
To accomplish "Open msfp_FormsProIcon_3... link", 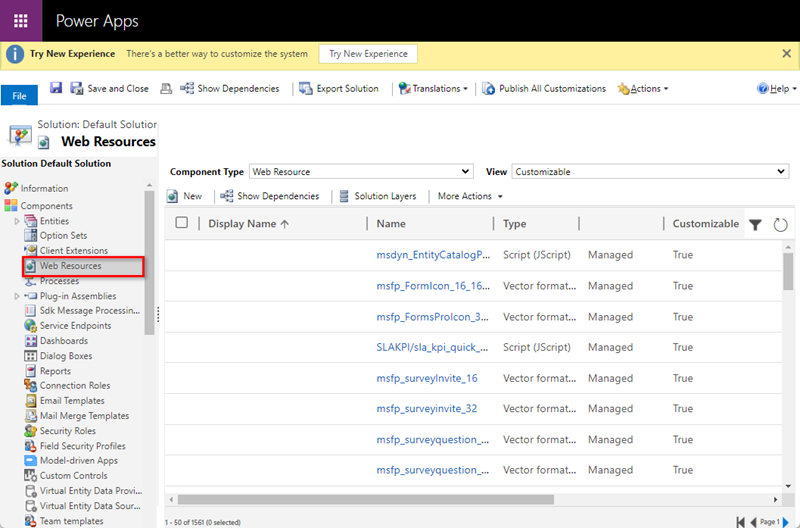I will pyautogui.click(x=432, y=317).
